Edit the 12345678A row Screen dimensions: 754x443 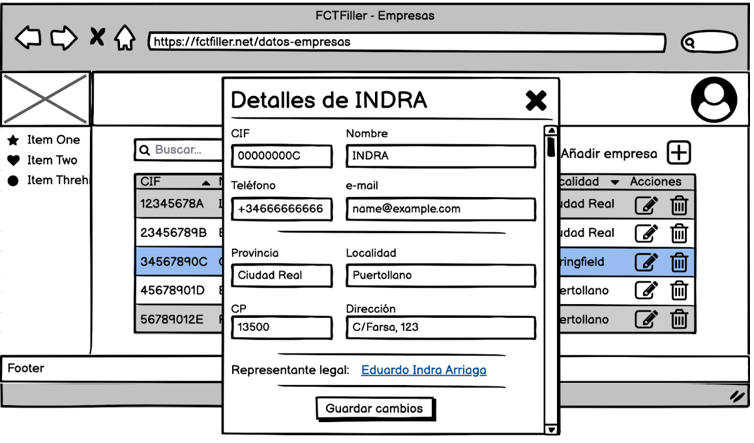point(647,205)
